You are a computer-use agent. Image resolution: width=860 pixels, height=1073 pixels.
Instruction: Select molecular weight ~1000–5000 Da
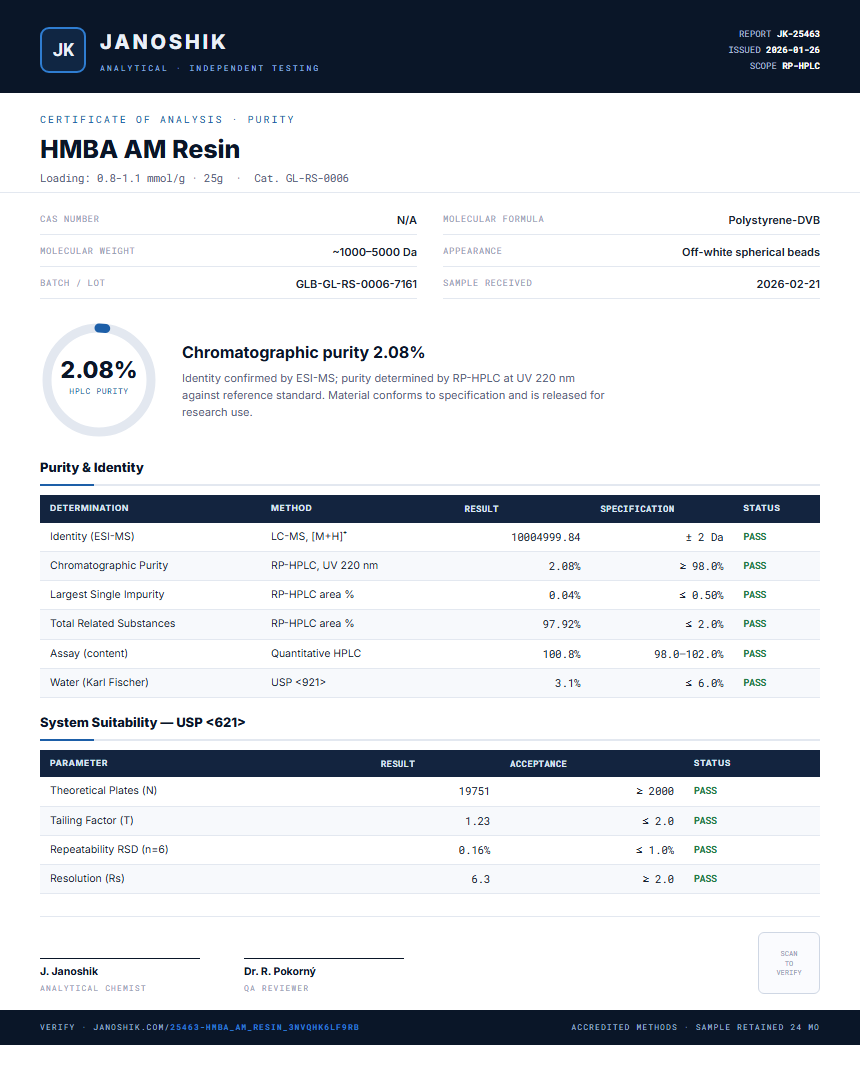pos(375,252)
